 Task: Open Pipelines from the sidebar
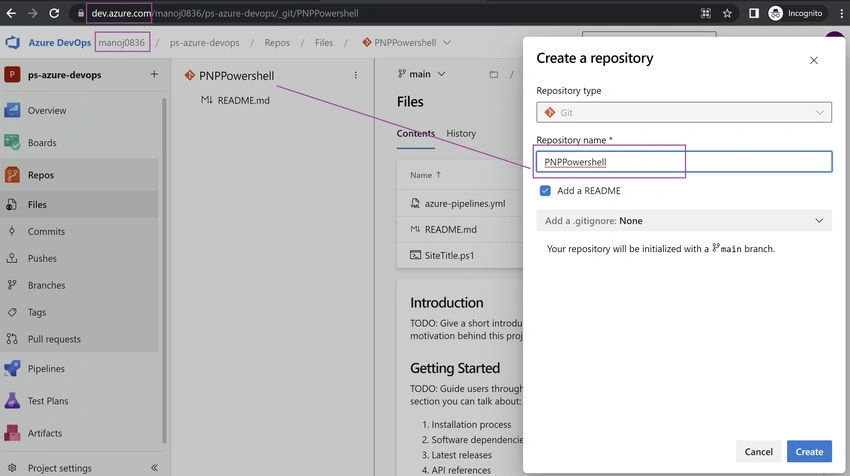(x=46, y=369)
